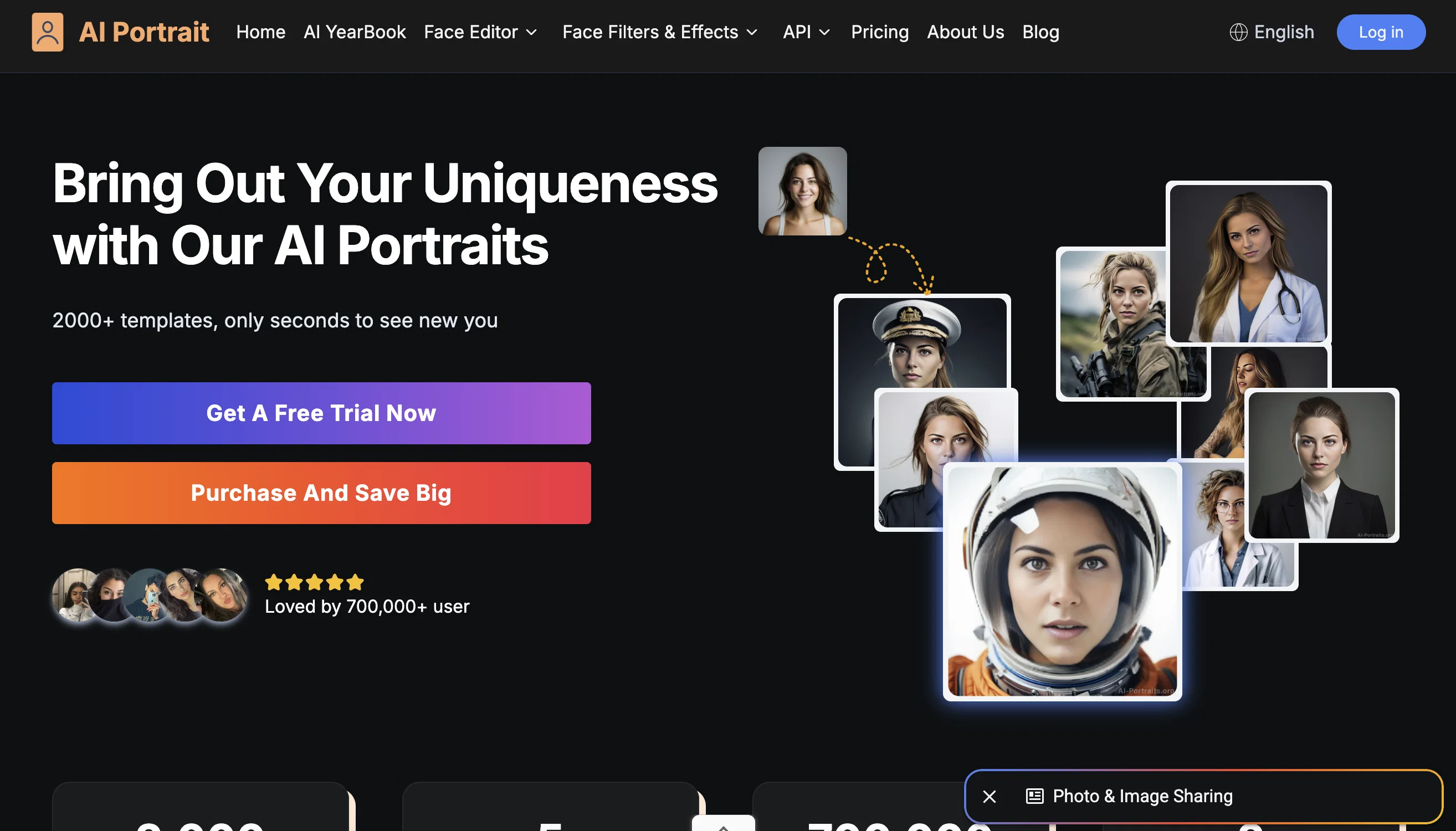Click the user avatars group

pos(150,594)
